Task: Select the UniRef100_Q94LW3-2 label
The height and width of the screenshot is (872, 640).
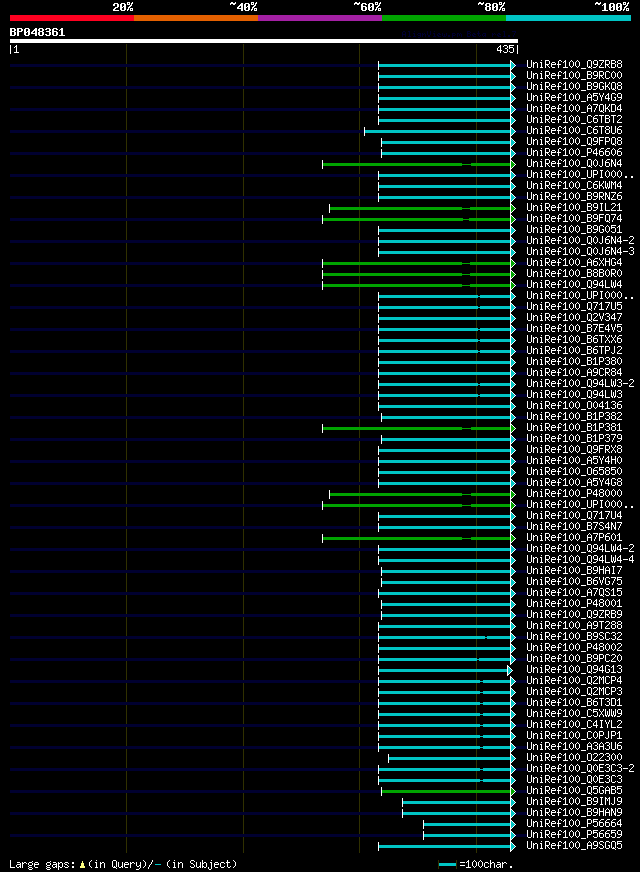Action: [581, 384]
